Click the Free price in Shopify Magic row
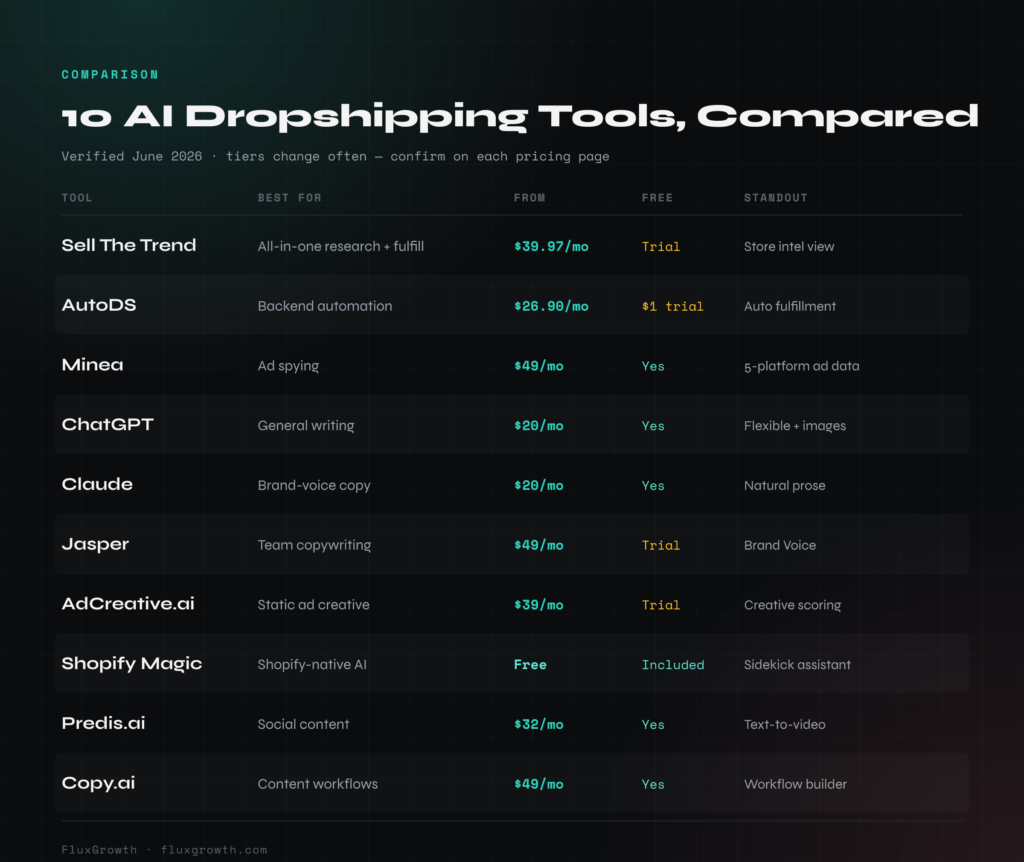This screenshot has width=1024, height=862. 530,665
